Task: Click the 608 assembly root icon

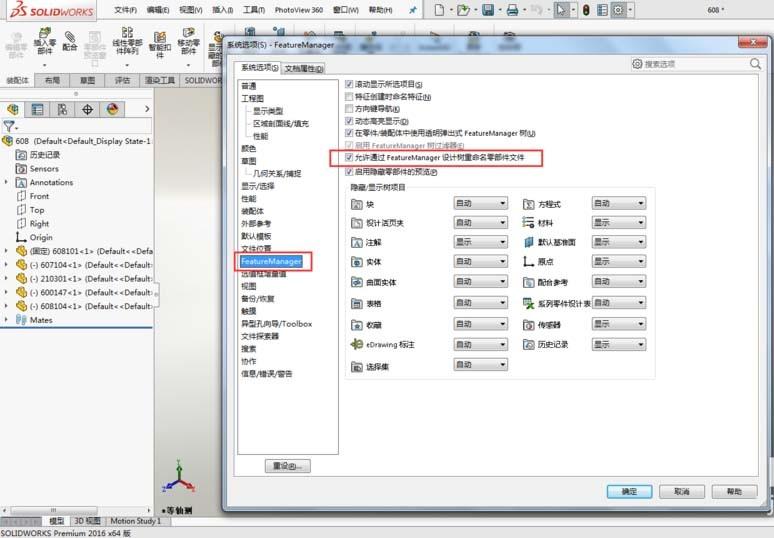Action: pyautogui.click(x=7, y=141)
